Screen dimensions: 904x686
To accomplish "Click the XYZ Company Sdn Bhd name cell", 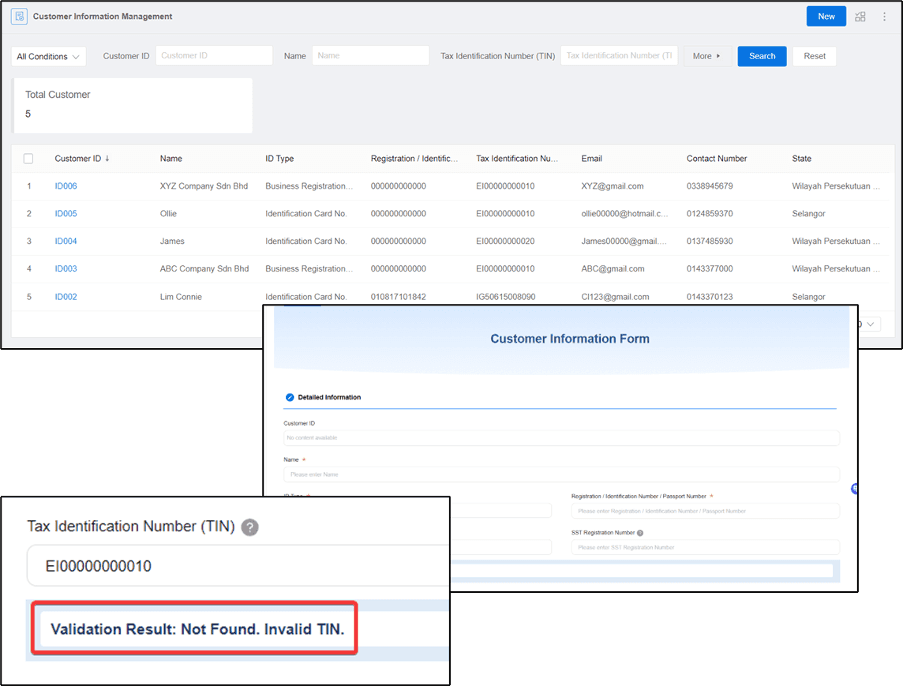I will tap(204, 186).
